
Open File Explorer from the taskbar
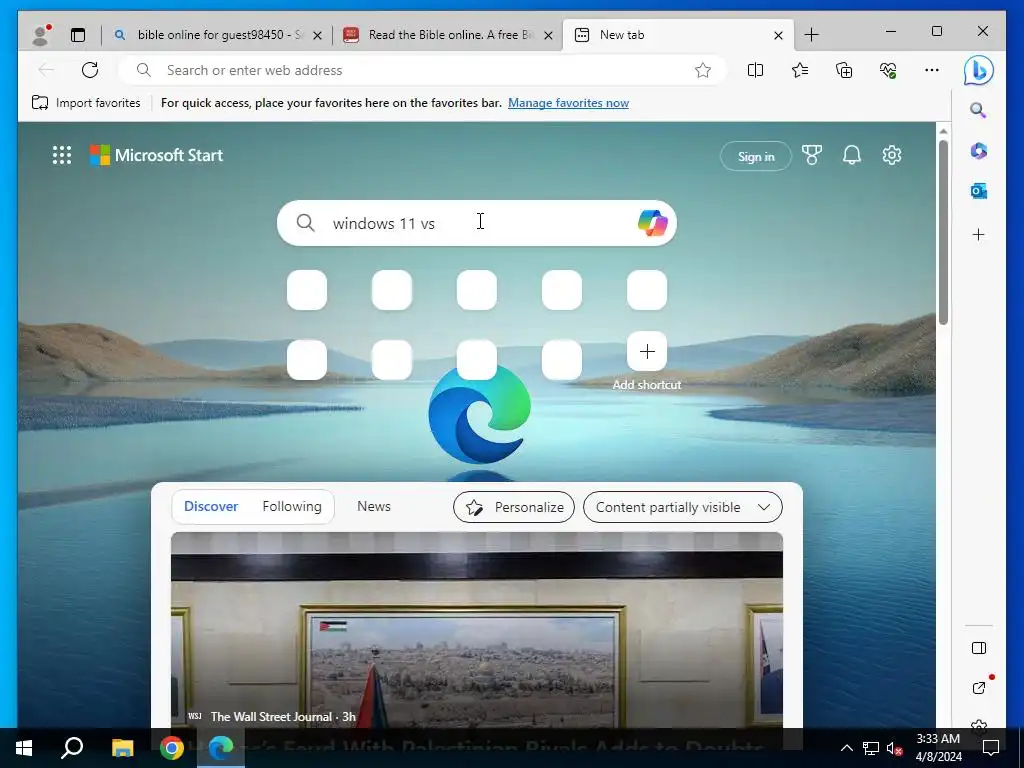tap(122, 748)
